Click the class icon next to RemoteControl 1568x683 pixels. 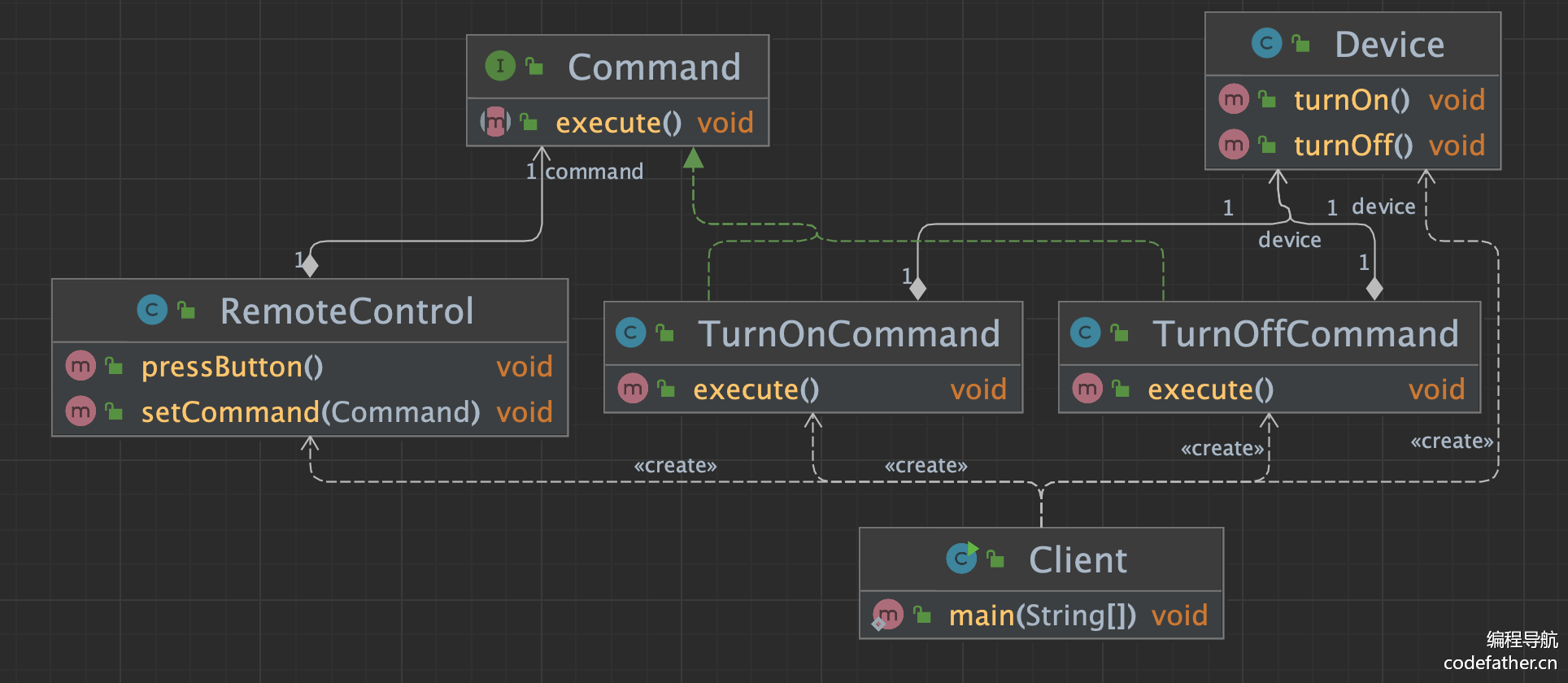coord(152,310)
